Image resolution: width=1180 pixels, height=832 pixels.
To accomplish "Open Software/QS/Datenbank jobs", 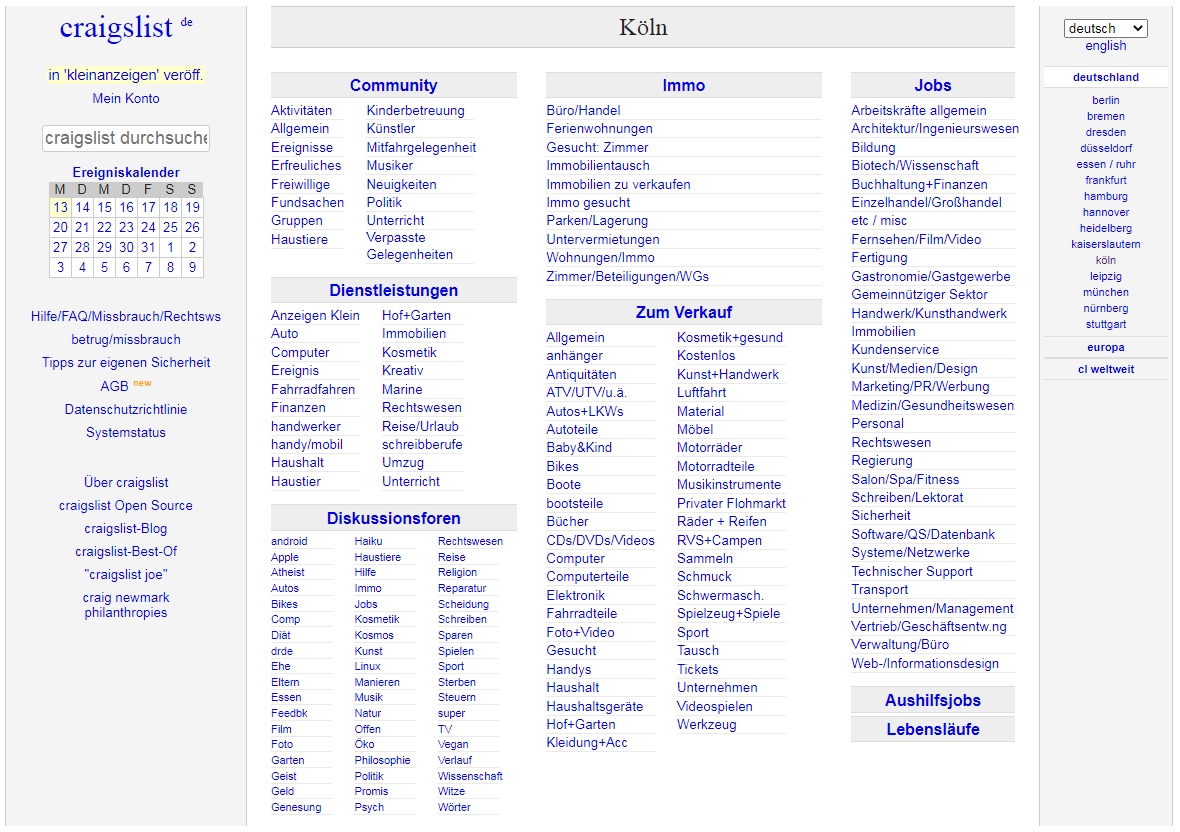I will [x=923, y=534].
